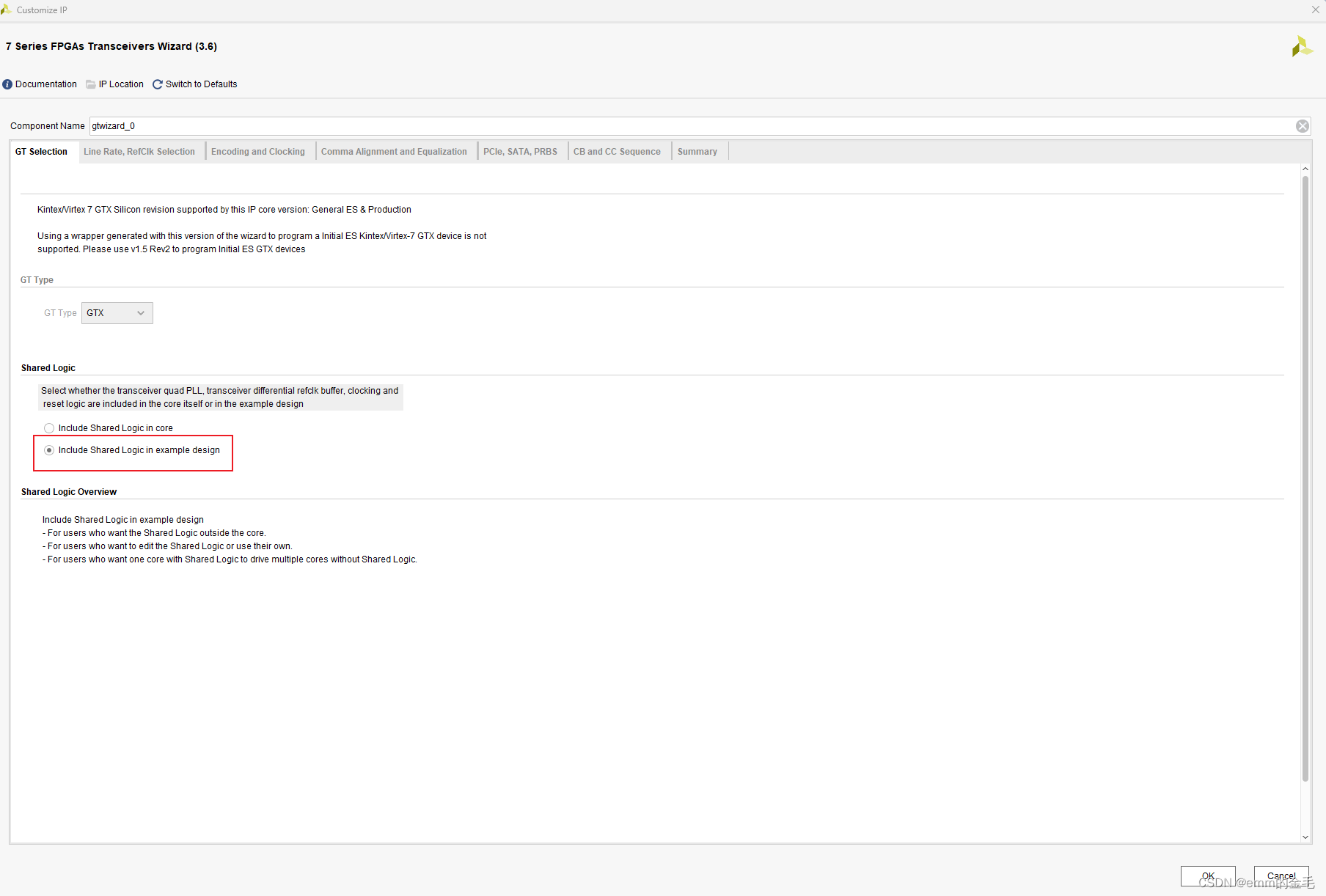Click the Component Name input field
This screenshot has width=1326, height=896.
pos(692,126)
